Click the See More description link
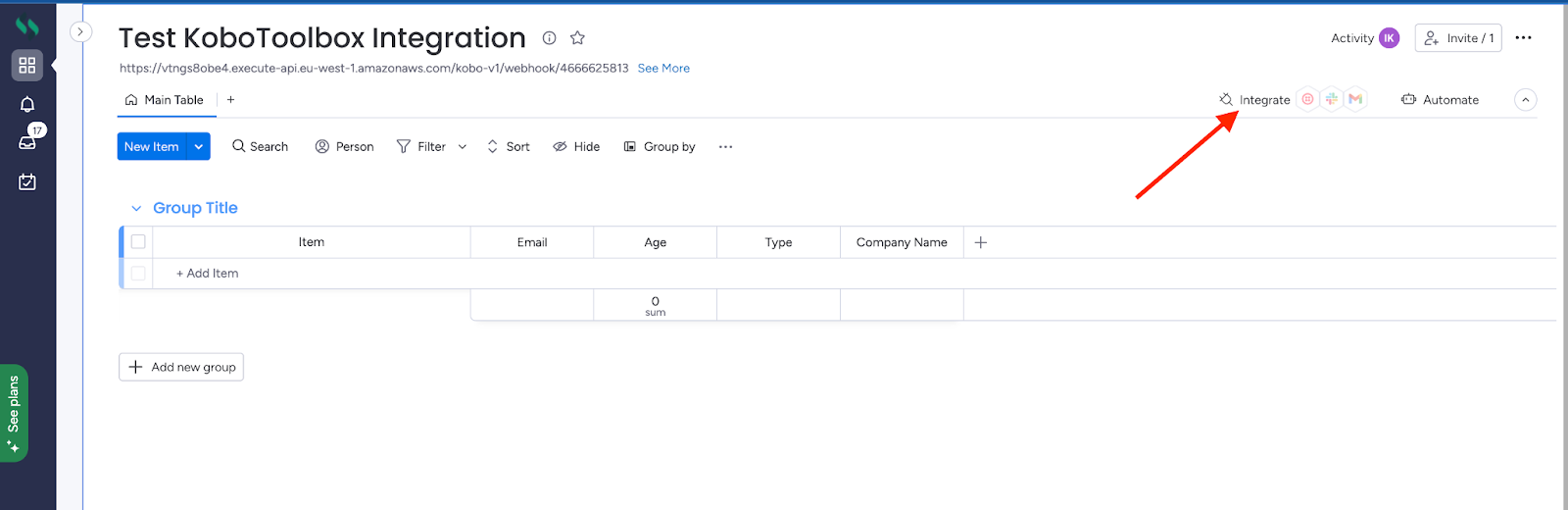 [x=663, y=69]
